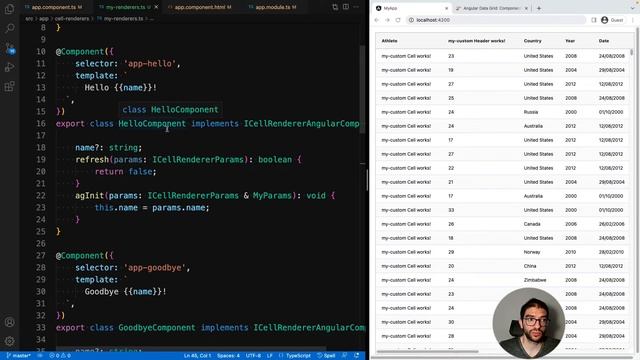
Task: Click the 'my-custom Header works!' column header
Action: (x=476, y=41)
